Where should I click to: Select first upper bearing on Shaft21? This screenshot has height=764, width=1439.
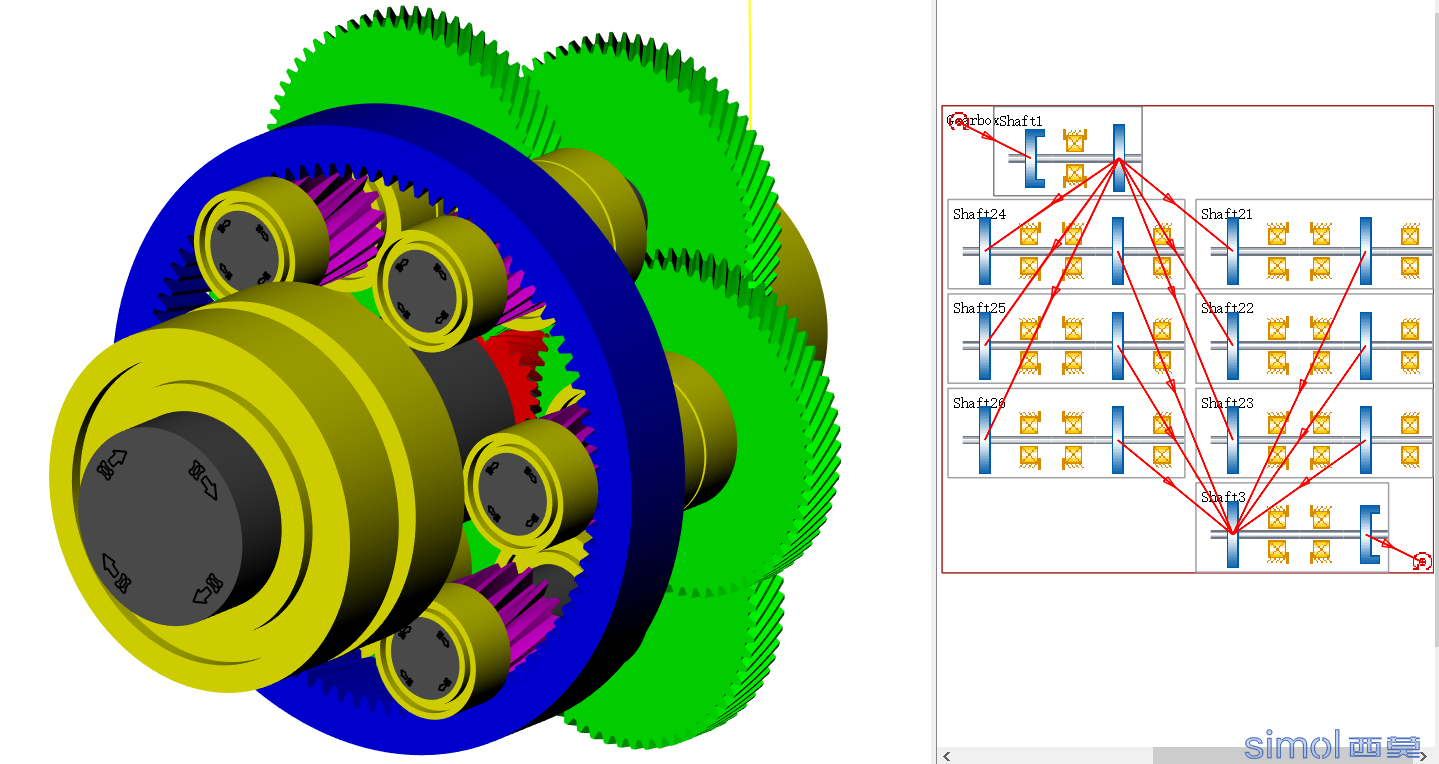[1277, 235]
